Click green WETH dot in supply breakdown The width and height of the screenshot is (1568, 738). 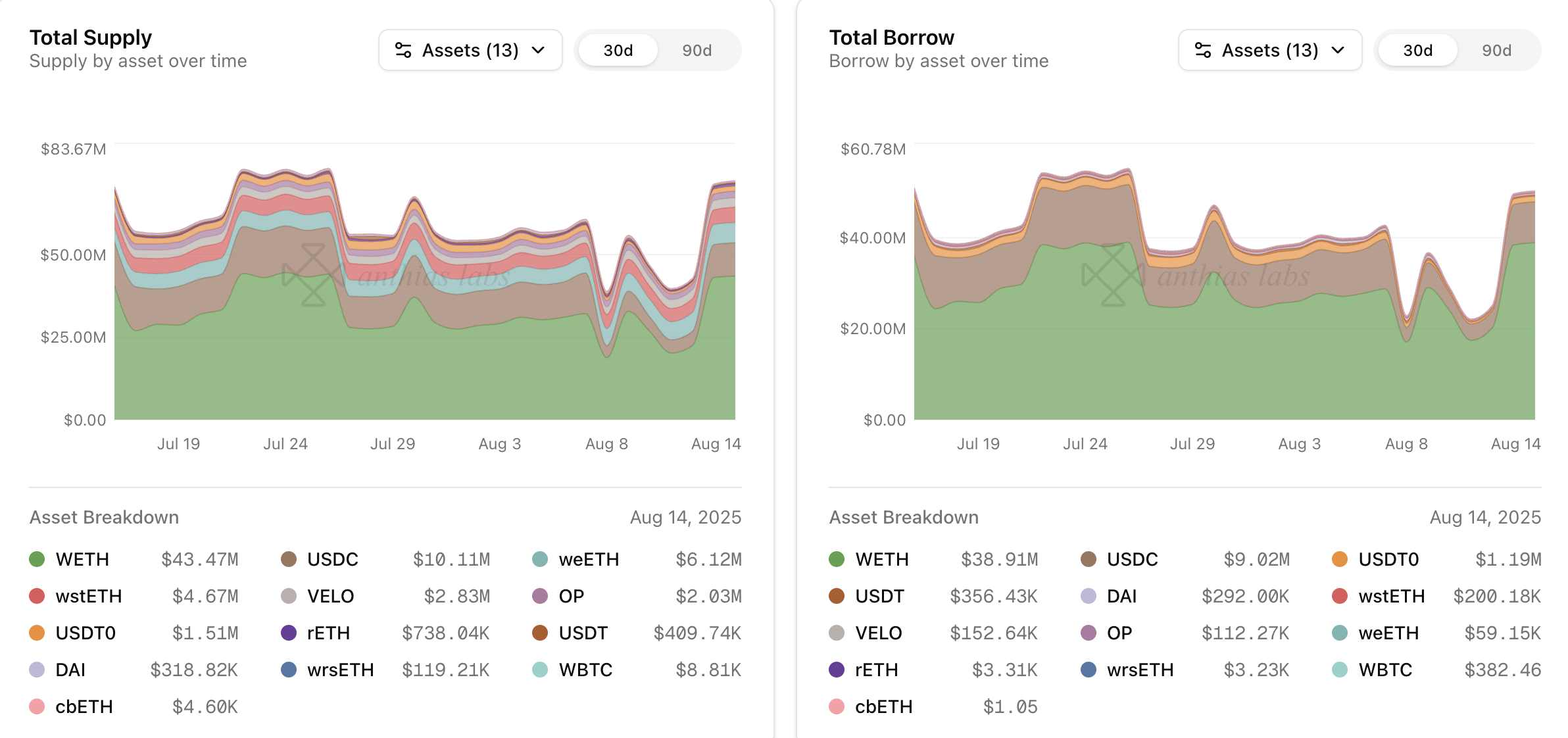tap(37, 559)
